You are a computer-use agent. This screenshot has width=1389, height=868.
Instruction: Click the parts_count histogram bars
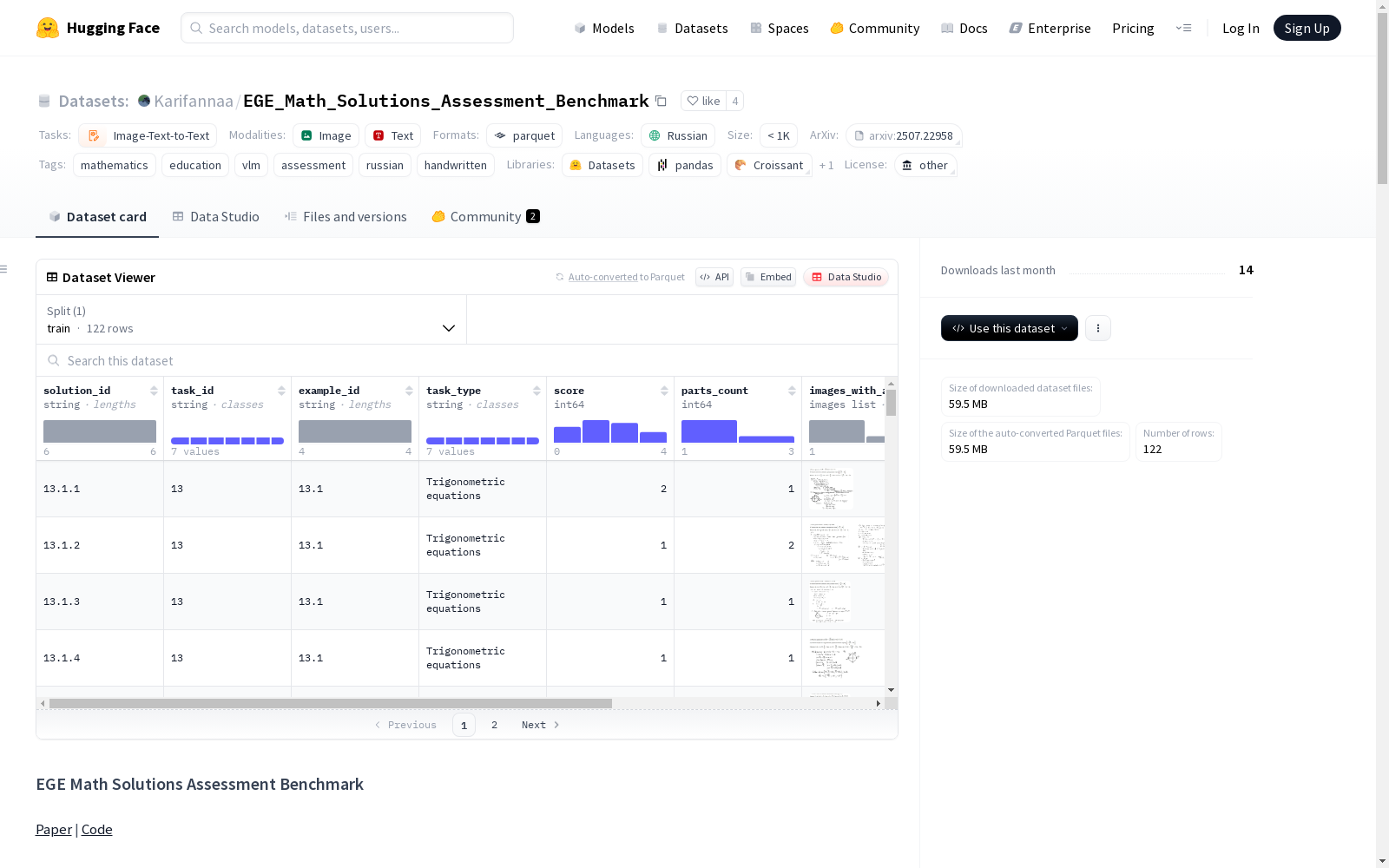pos(738,431)
